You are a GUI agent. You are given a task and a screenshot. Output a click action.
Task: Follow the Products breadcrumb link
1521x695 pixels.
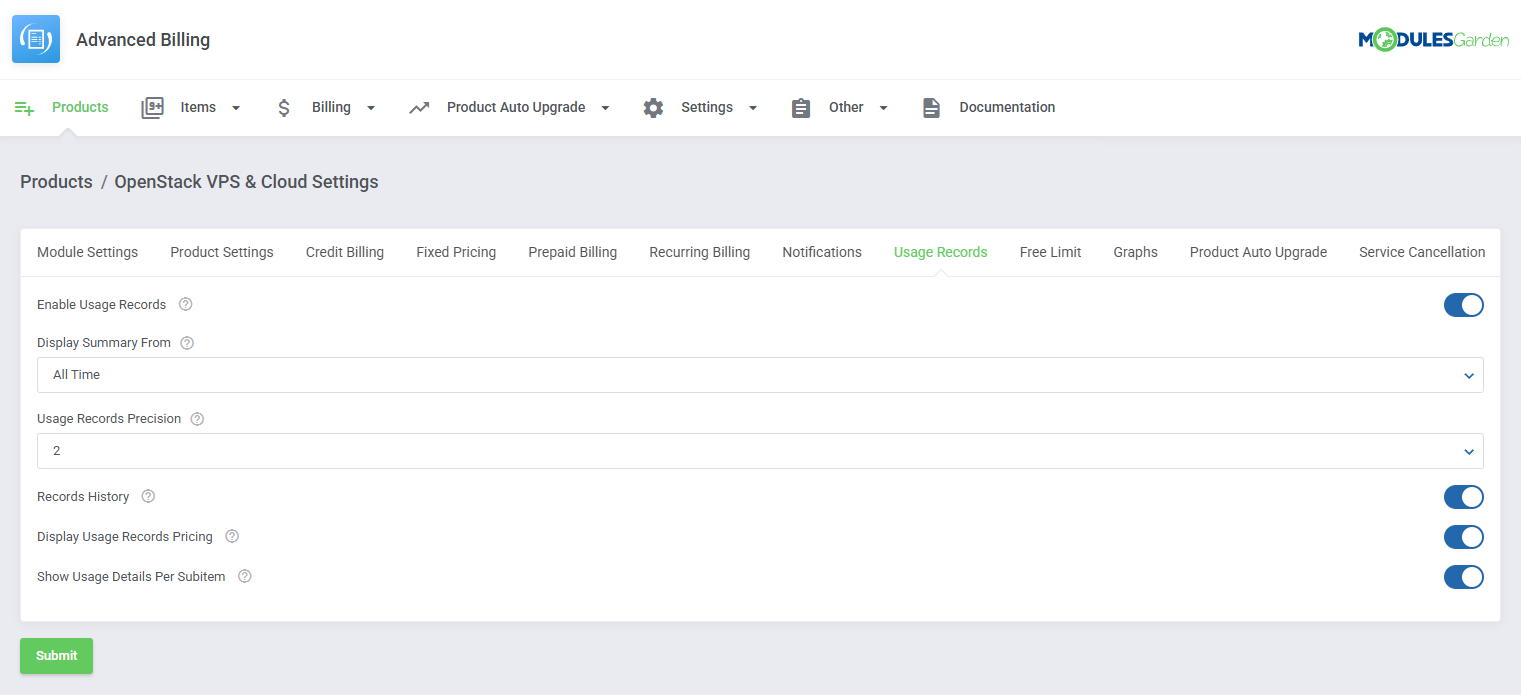pyautogui.click(x=56, y=181)
